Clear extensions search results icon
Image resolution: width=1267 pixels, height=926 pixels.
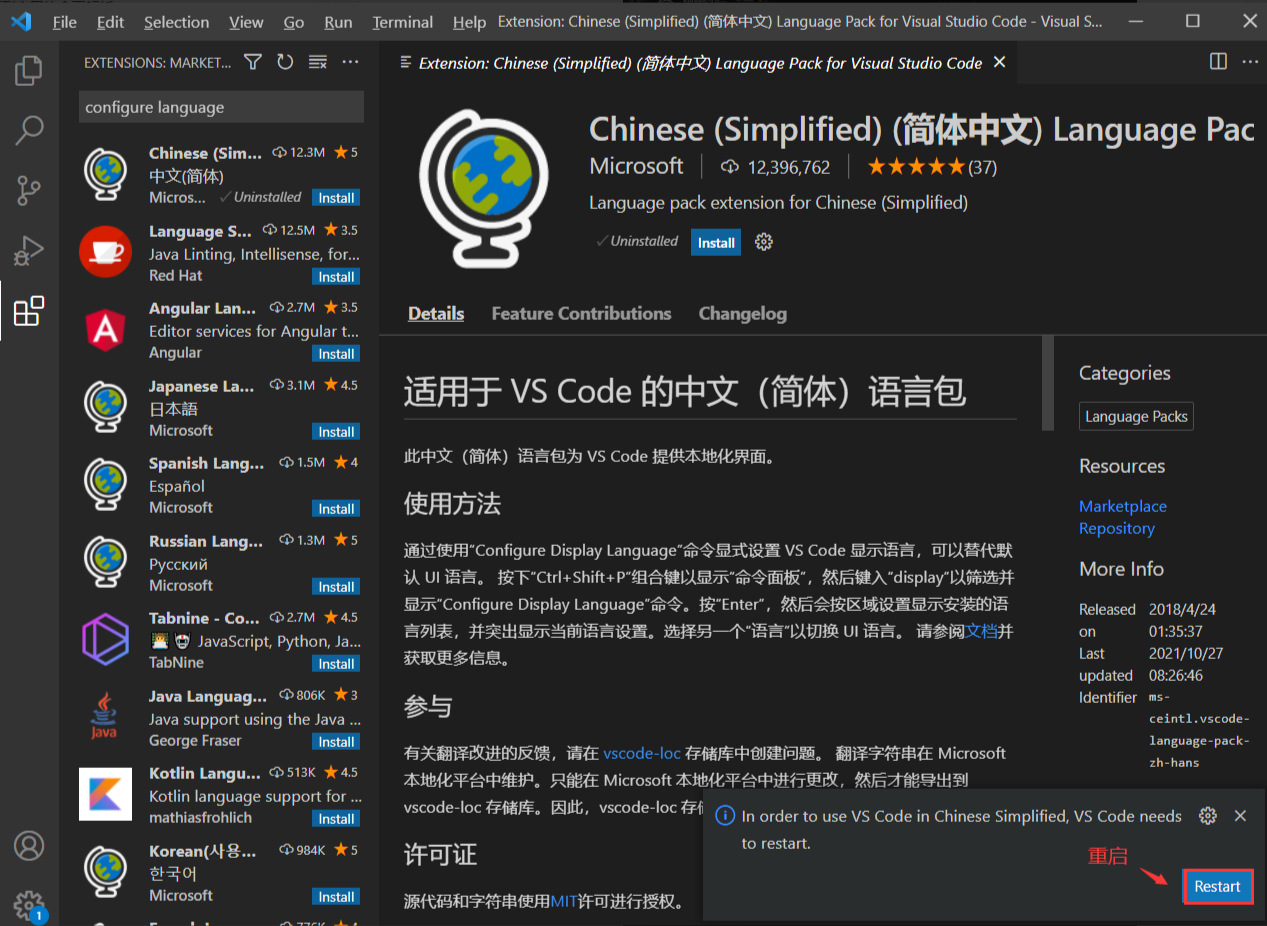click(x=318, y=62)
